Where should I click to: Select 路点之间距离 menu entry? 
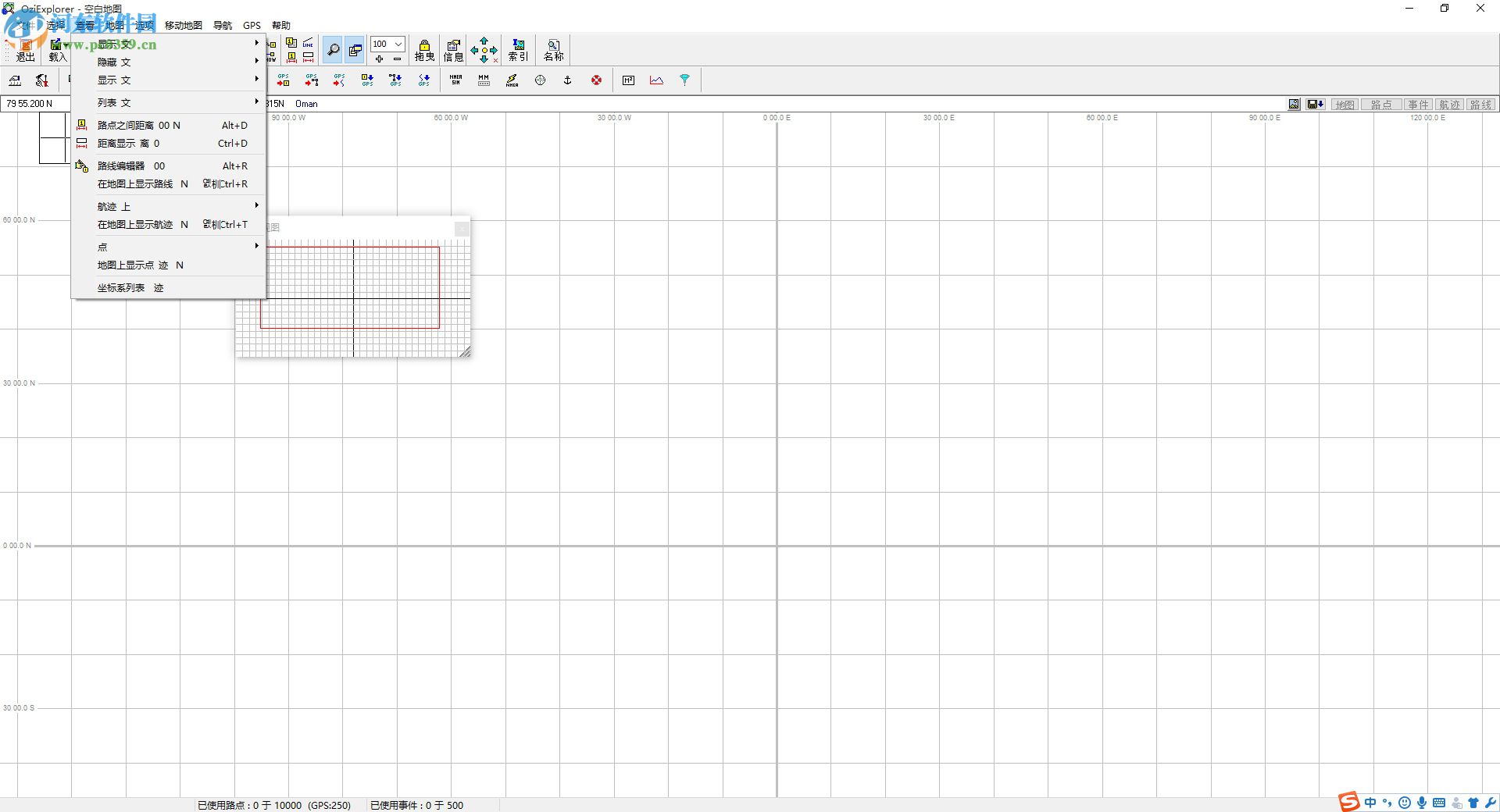[169, 125]
